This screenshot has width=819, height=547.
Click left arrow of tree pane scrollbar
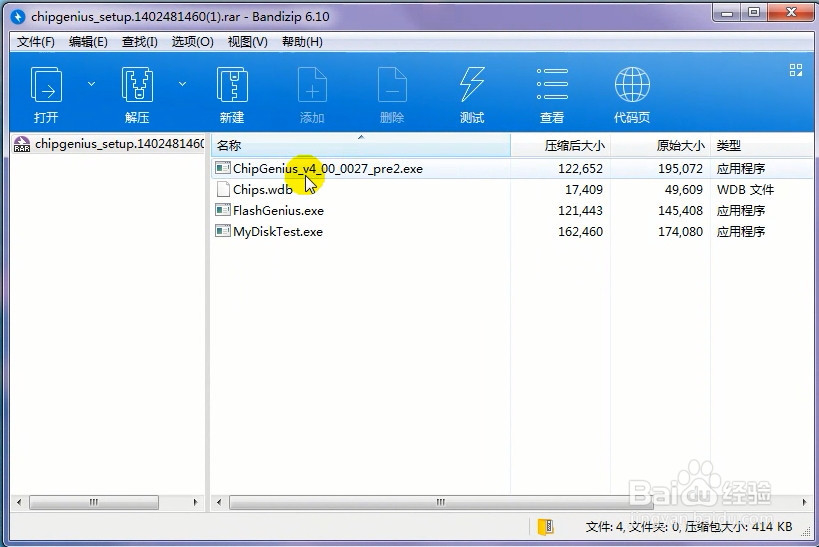(19, 502)
